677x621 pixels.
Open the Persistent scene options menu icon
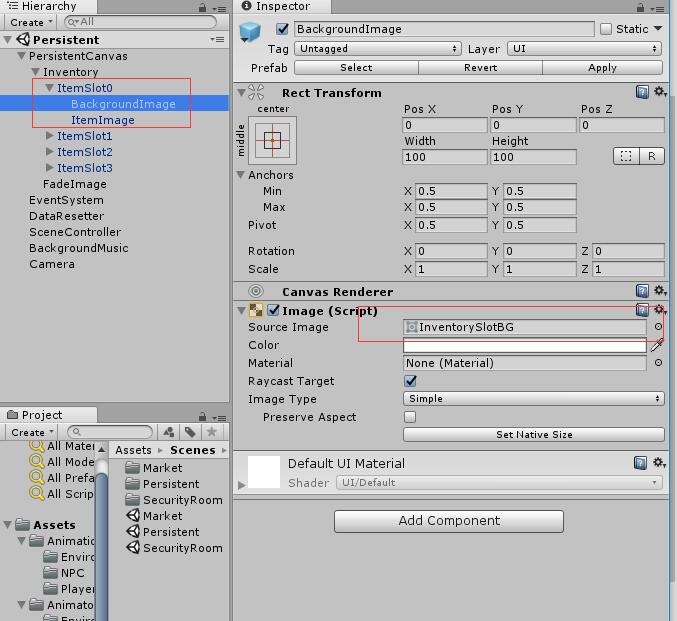click(x=217, y=39)
